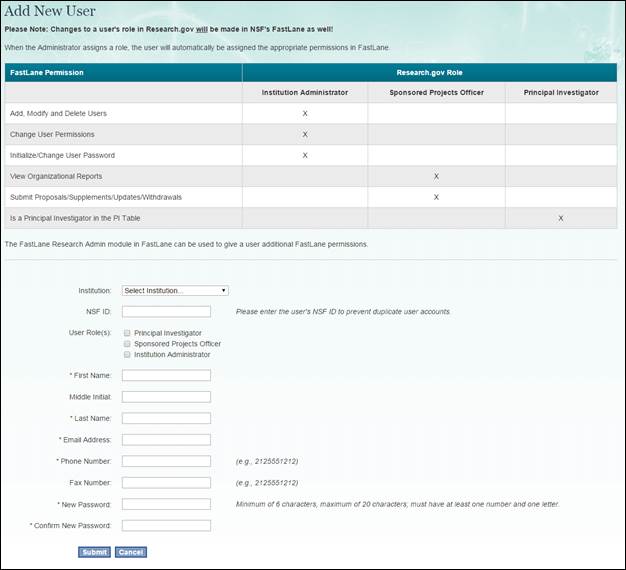
Task: Click the NSF ID input field
Action: [166, 312]
